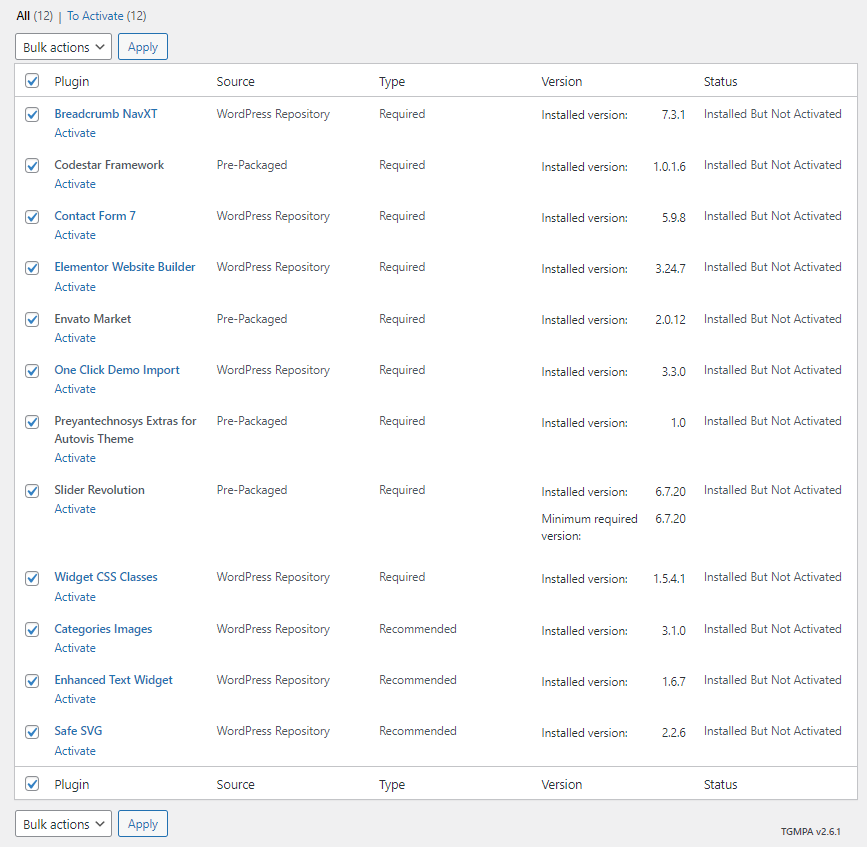This screenshot has width=867, height=847.
Task: Click the Status footer column label
Action: 720,785
